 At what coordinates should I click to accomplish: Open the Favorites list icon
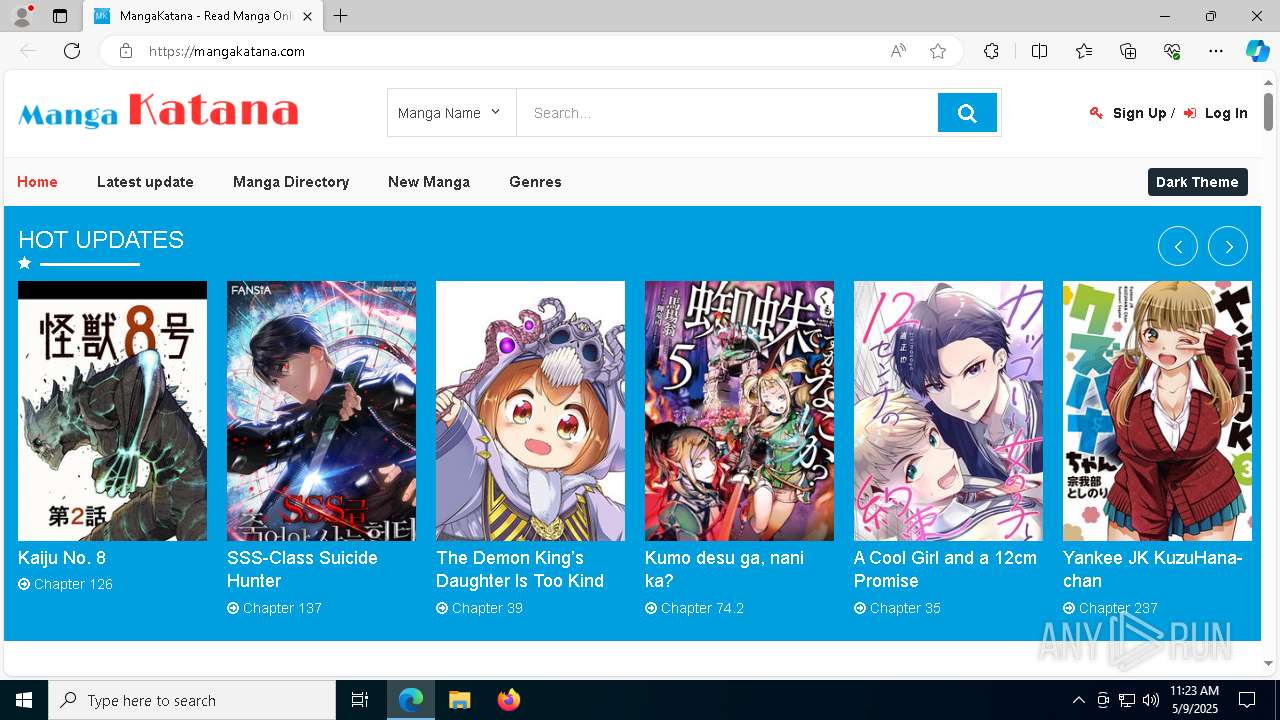click(x=1084, y=51)
